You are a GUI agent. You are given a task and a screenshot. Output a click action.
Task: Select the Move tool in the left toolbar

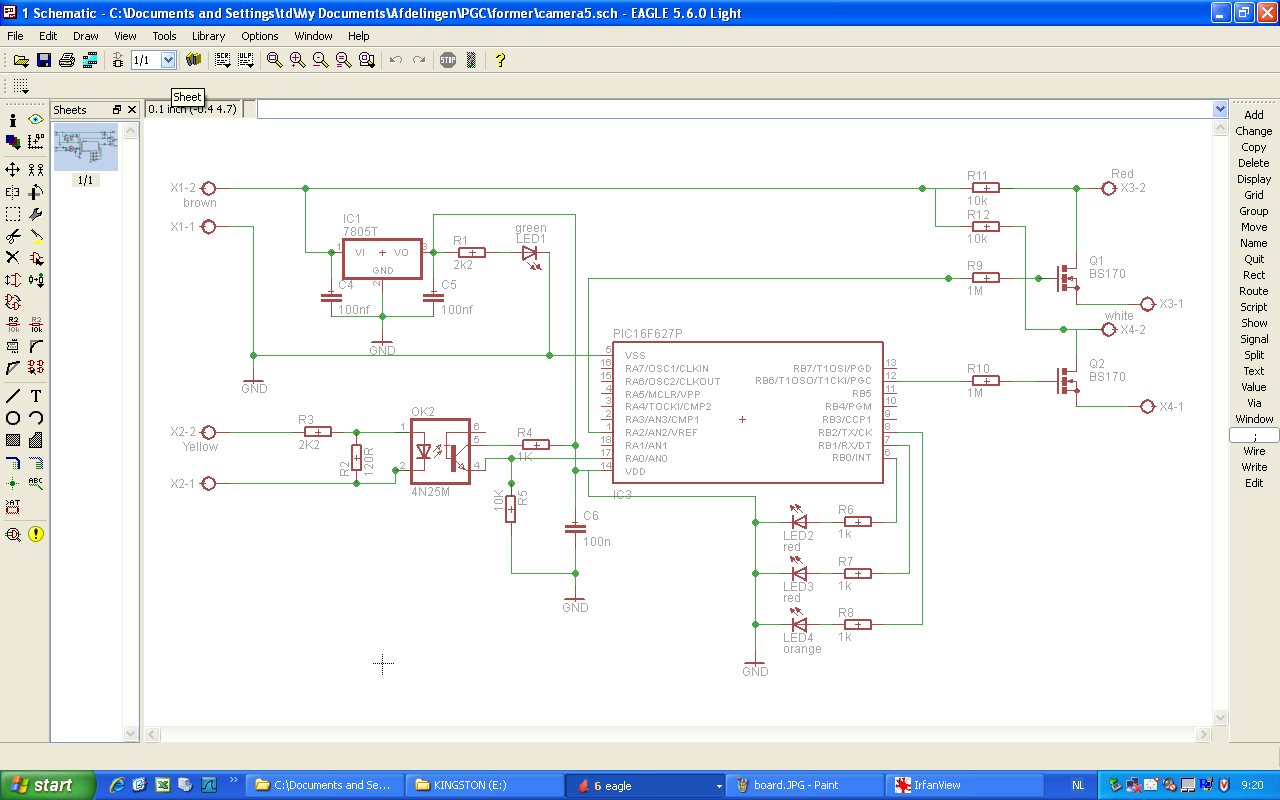(x=13, y=170)
